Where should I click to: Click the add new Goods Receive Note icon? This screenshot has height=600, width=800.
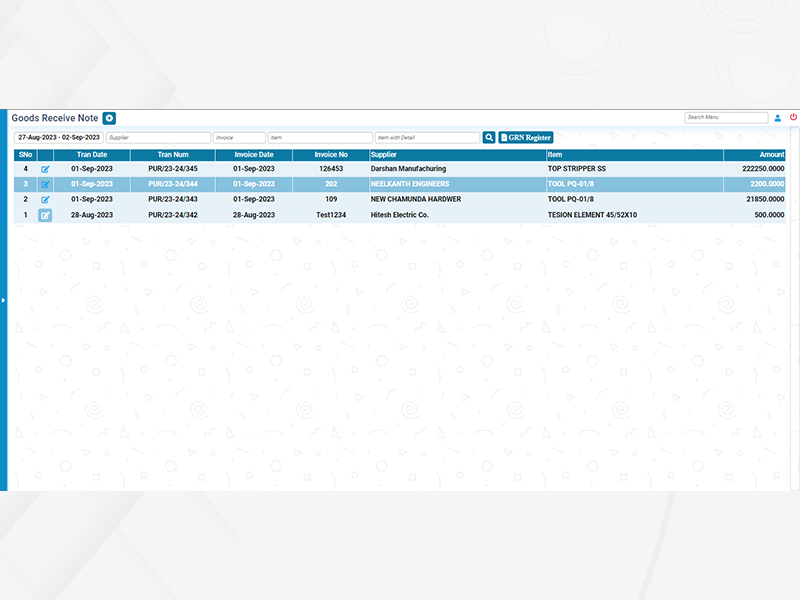[x=109, y=118]
